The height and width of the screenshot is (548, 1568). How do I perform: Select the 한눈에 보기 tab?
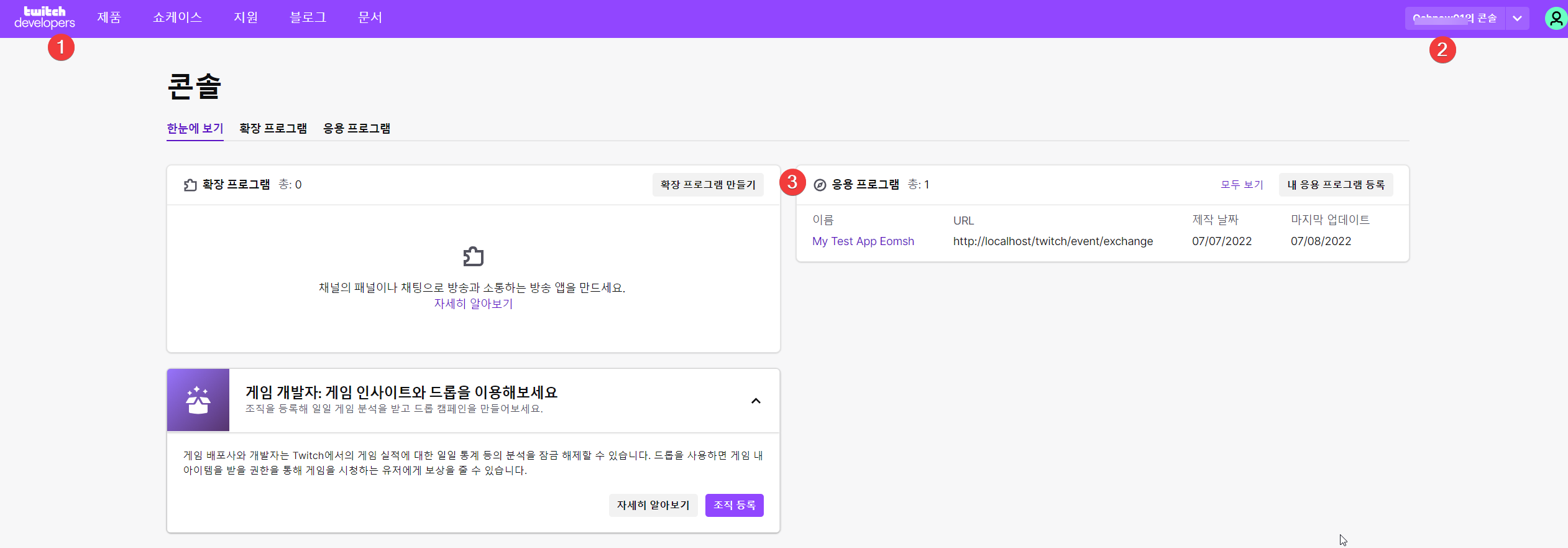click(x=195, y=128)
